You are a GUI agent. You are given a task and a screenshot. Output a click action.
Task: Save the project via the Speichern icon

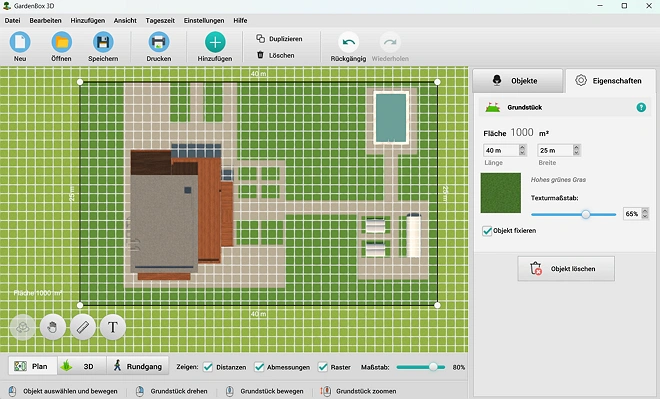(103, 43)
